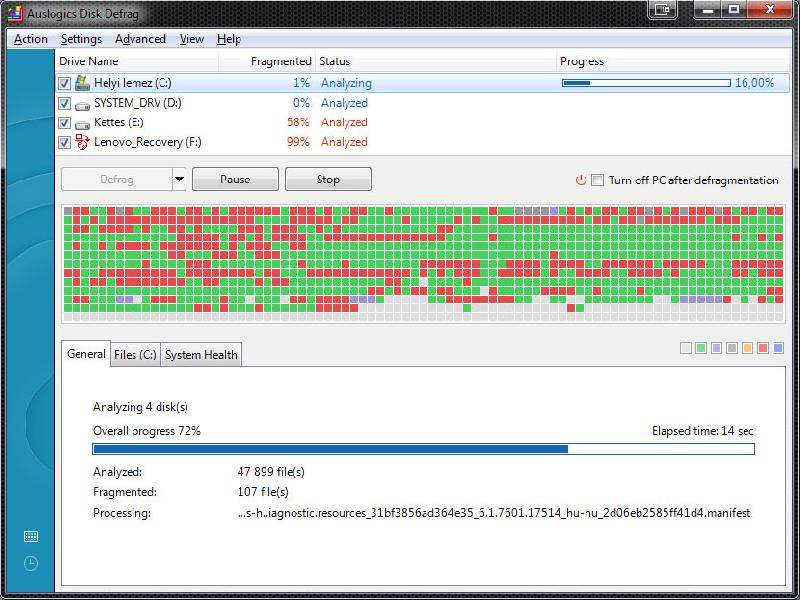The width and height of the screenshot is (800, 600).
Task: Open the cluster map view sidebar icon
Action: tap(31, 536)
